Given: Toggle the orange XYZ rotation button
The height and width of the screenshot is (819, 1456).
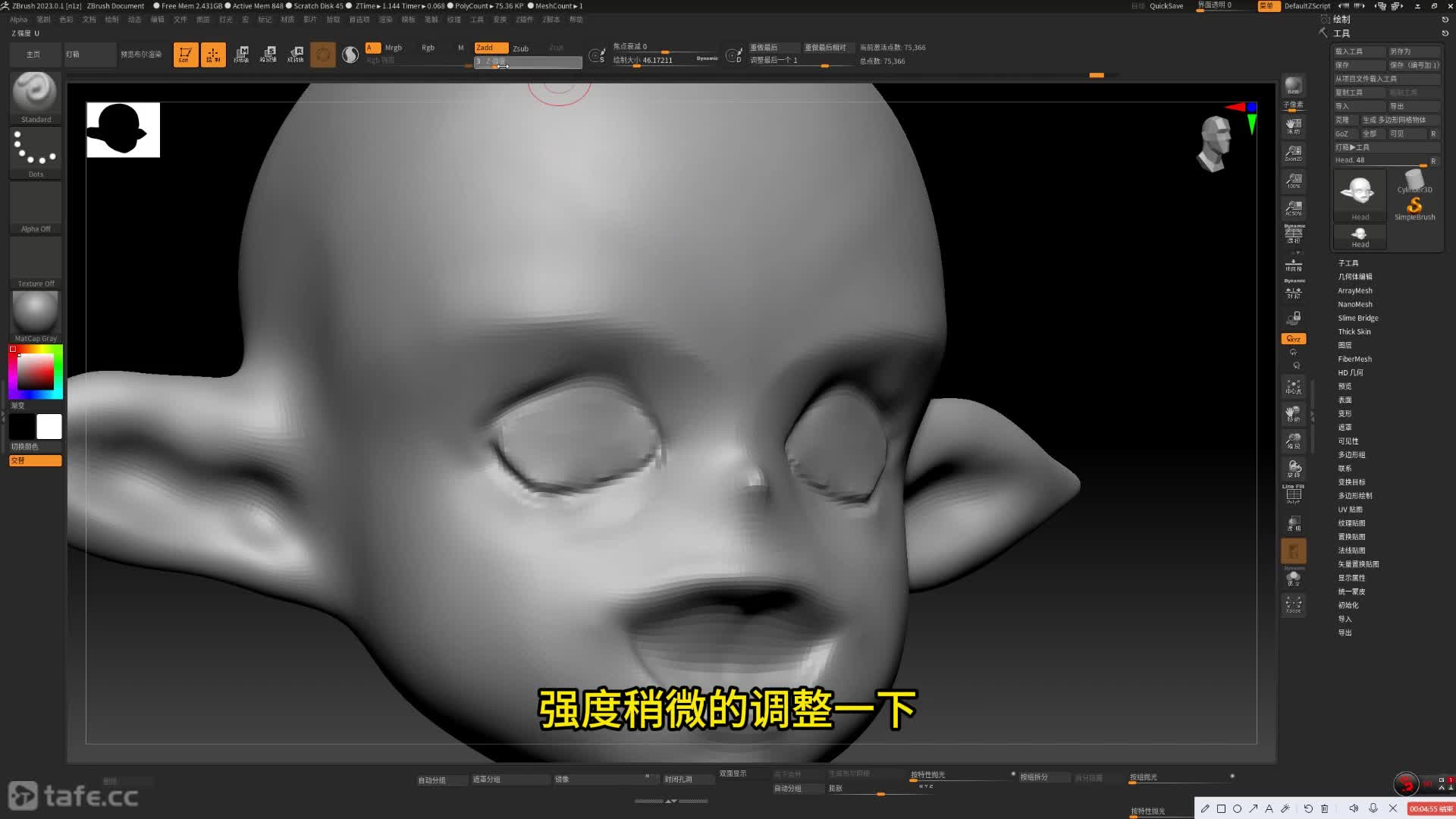Looking at the screenshot, I should pos(1294,339).
